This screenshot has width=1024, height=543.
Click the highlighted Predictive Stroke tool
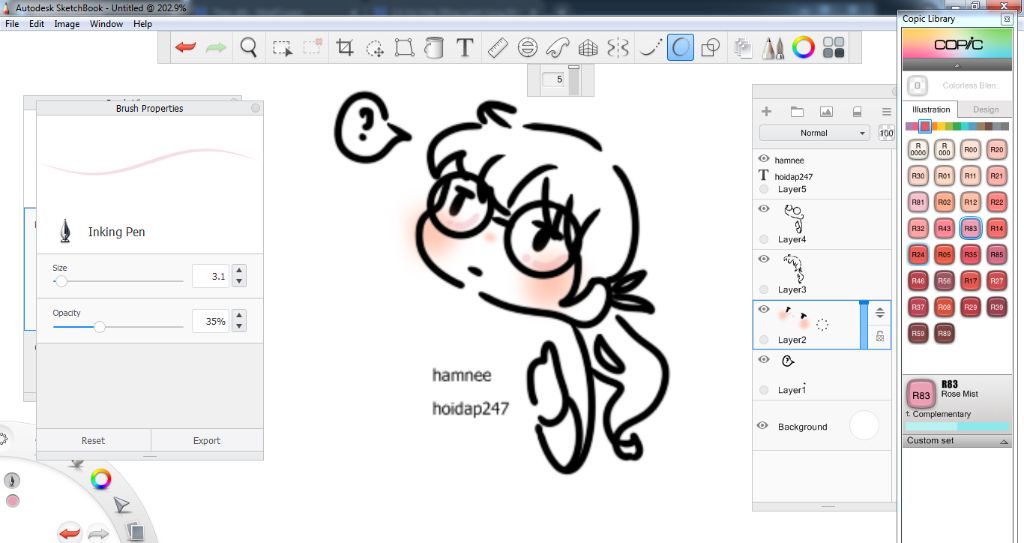click(x=680, y=47)
